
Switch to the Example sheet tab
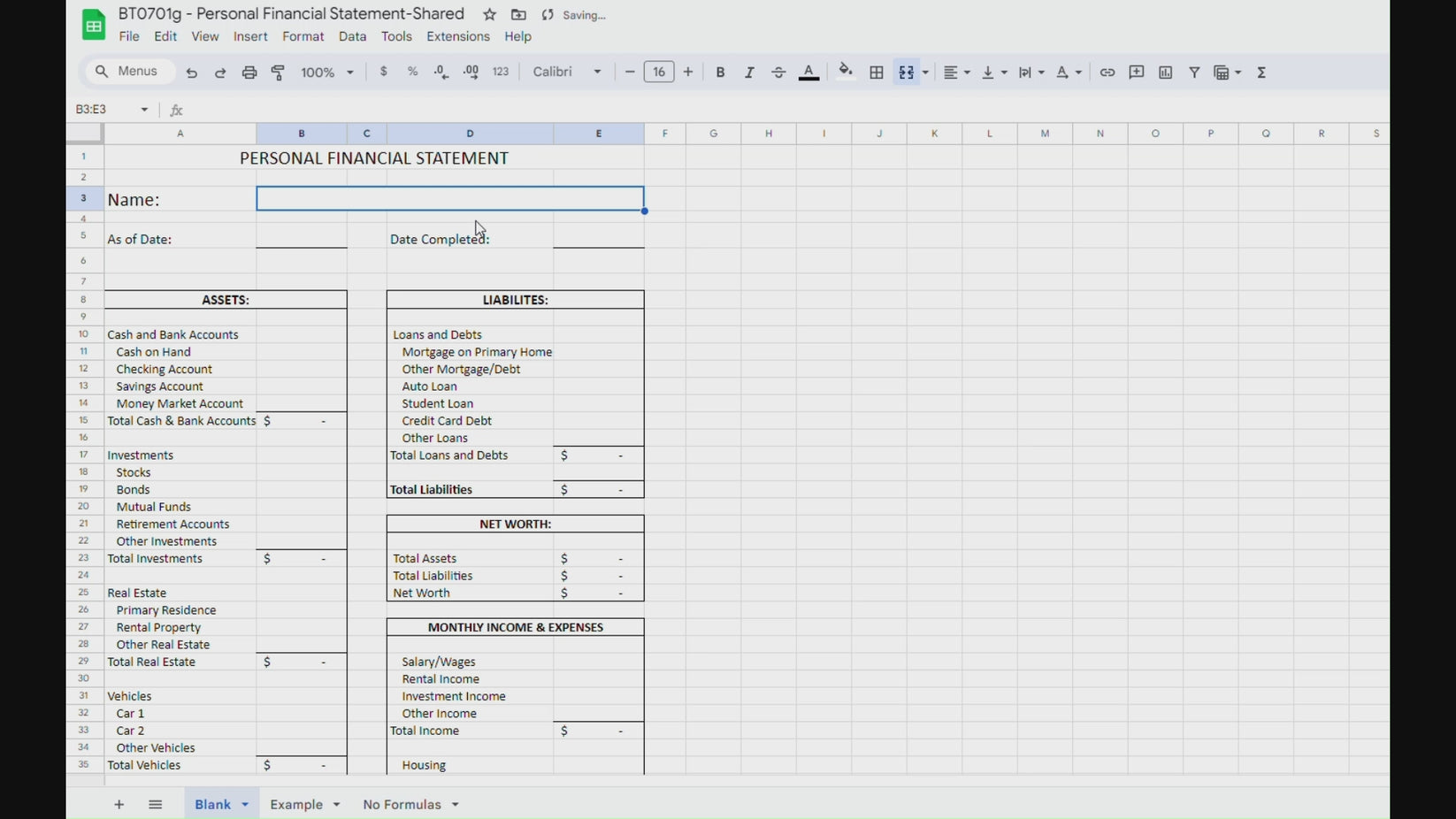coord(295,805)
